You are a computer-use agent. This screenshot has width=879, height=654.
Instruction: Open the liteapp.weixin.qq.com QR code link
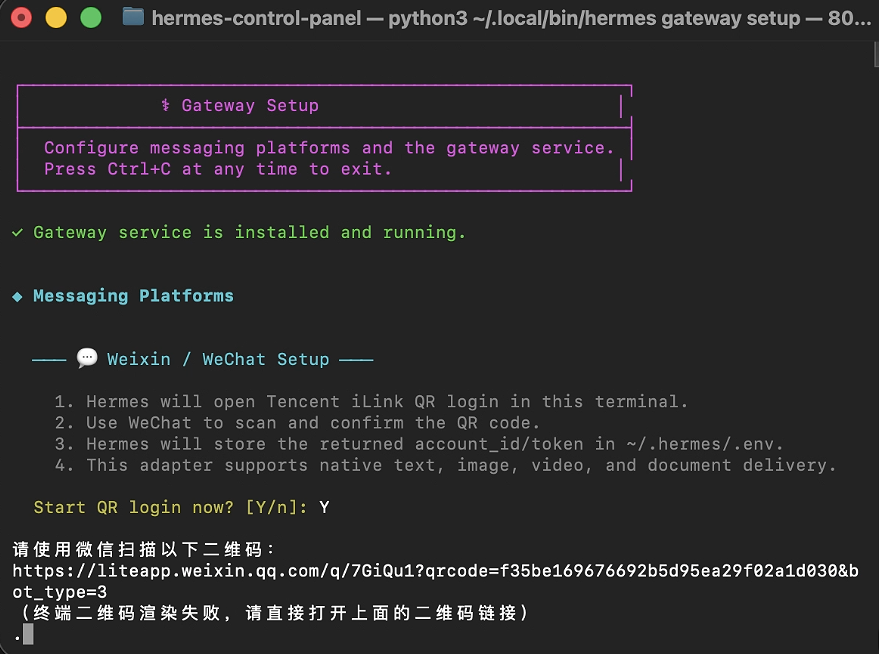pos(436,571)
